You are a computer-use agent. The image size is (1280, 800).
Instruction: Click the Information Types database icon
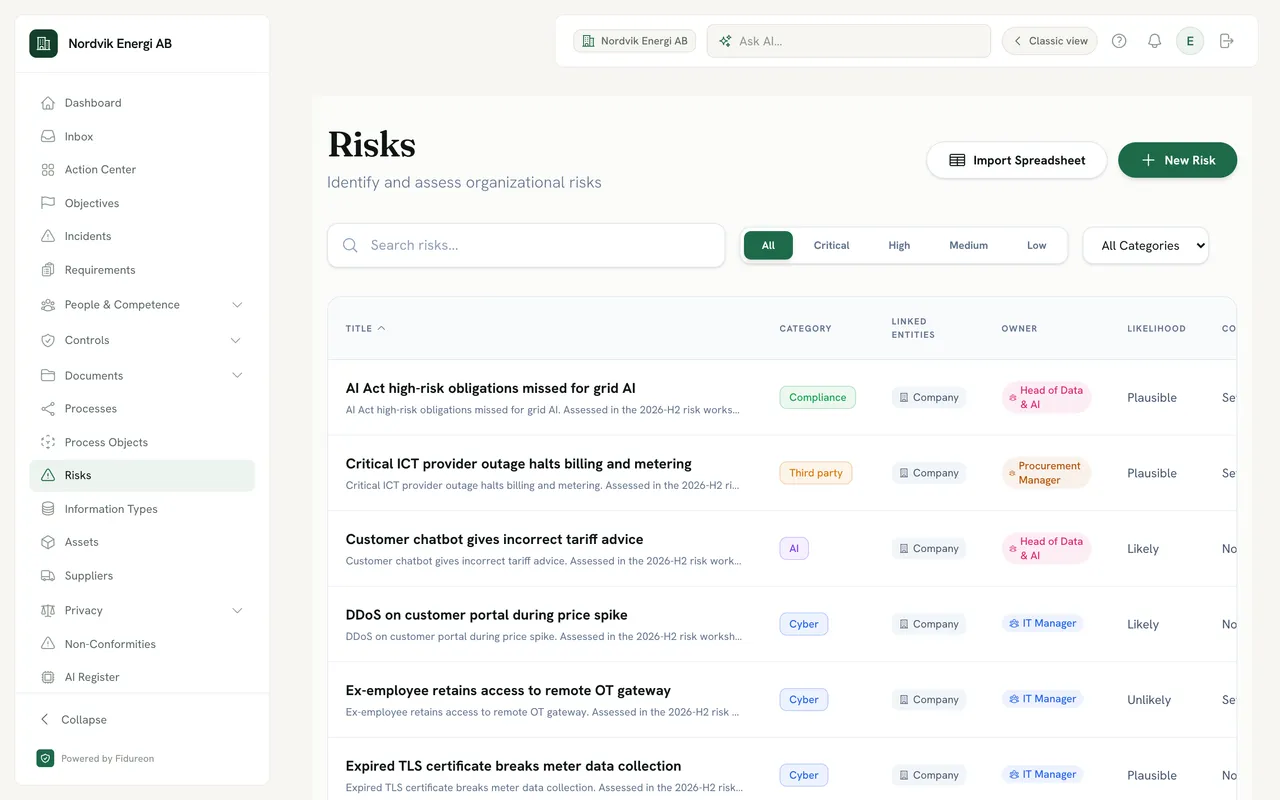[x=48, y=509]
